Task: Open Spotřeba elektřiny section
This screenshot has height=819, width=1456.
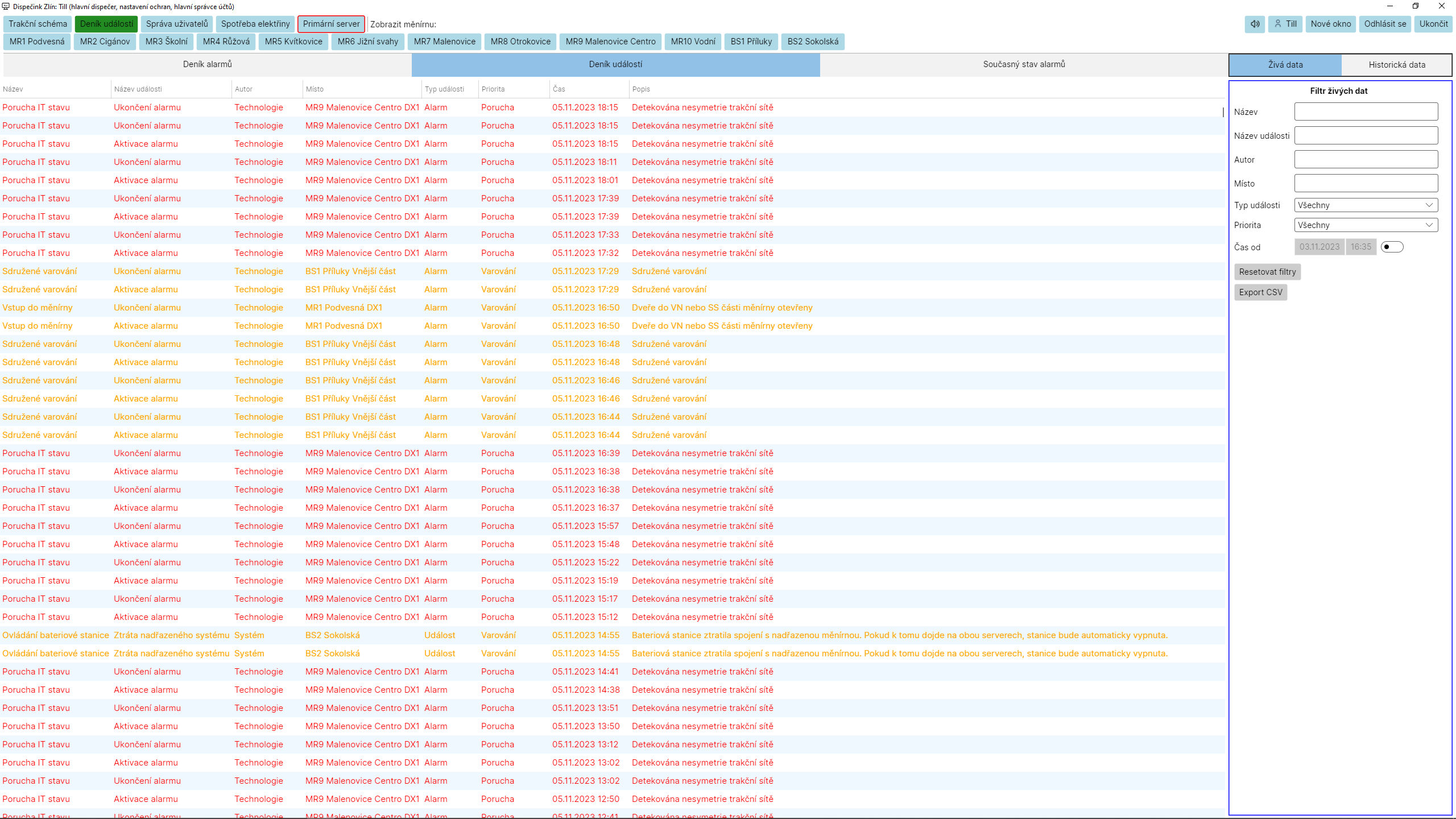Action: coord(255,24)
